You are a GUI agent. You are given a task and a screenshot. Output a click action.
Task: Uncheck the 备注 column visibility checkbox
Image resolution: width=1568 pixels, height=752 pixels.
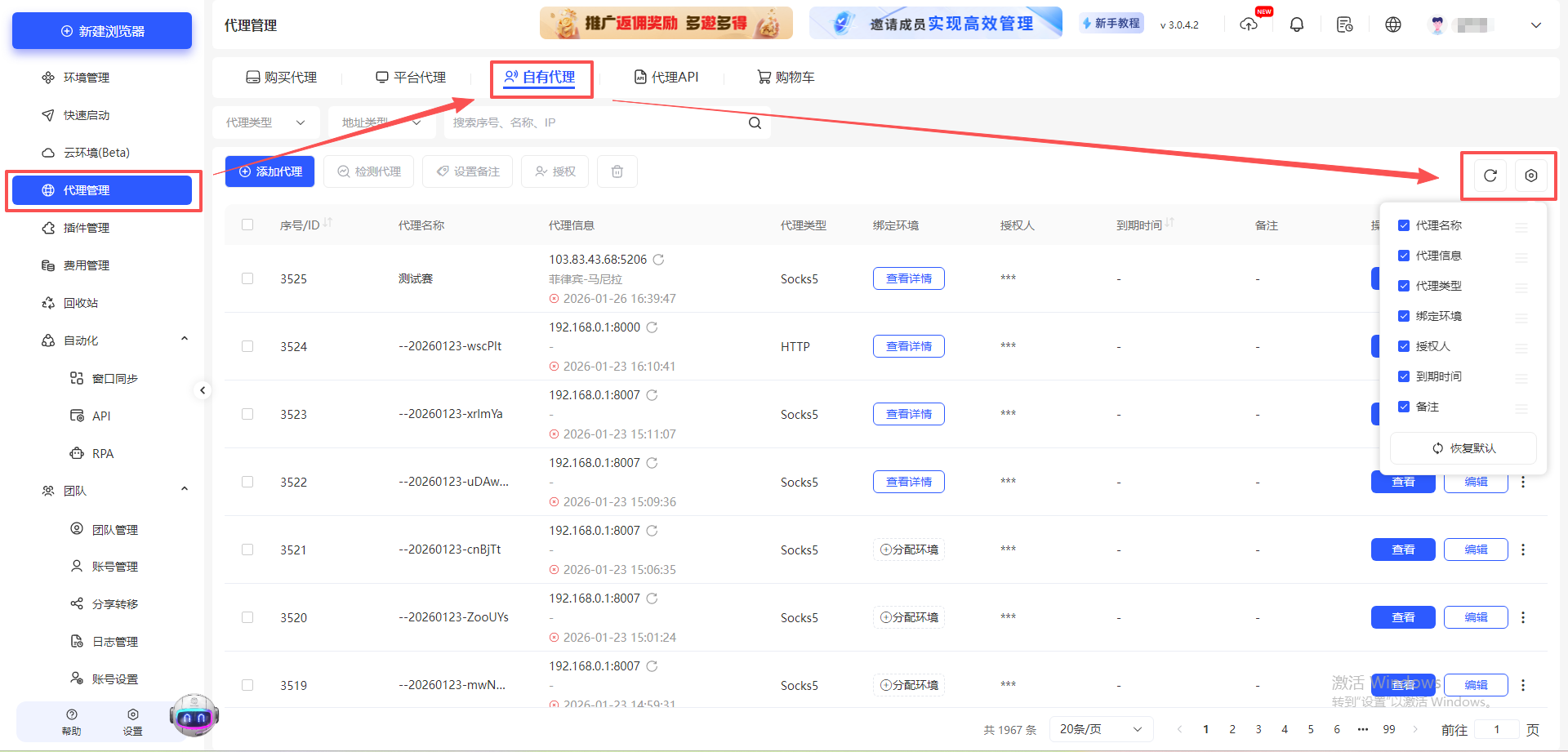tap(1404, 406)
